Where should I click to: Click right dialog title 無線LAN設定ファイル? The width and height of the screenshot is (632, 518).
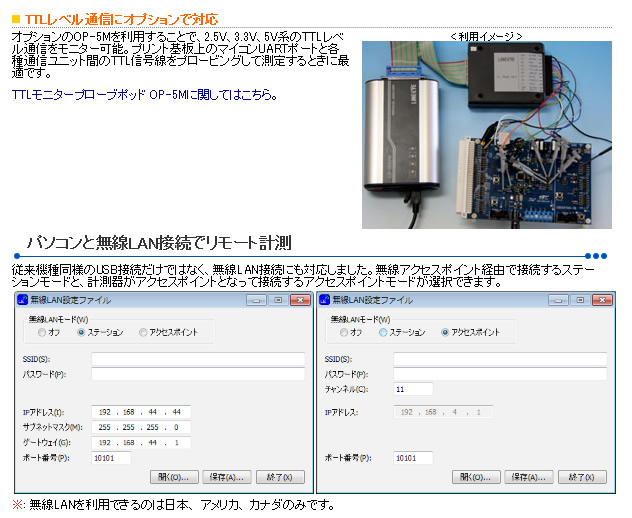coord(372,300)
